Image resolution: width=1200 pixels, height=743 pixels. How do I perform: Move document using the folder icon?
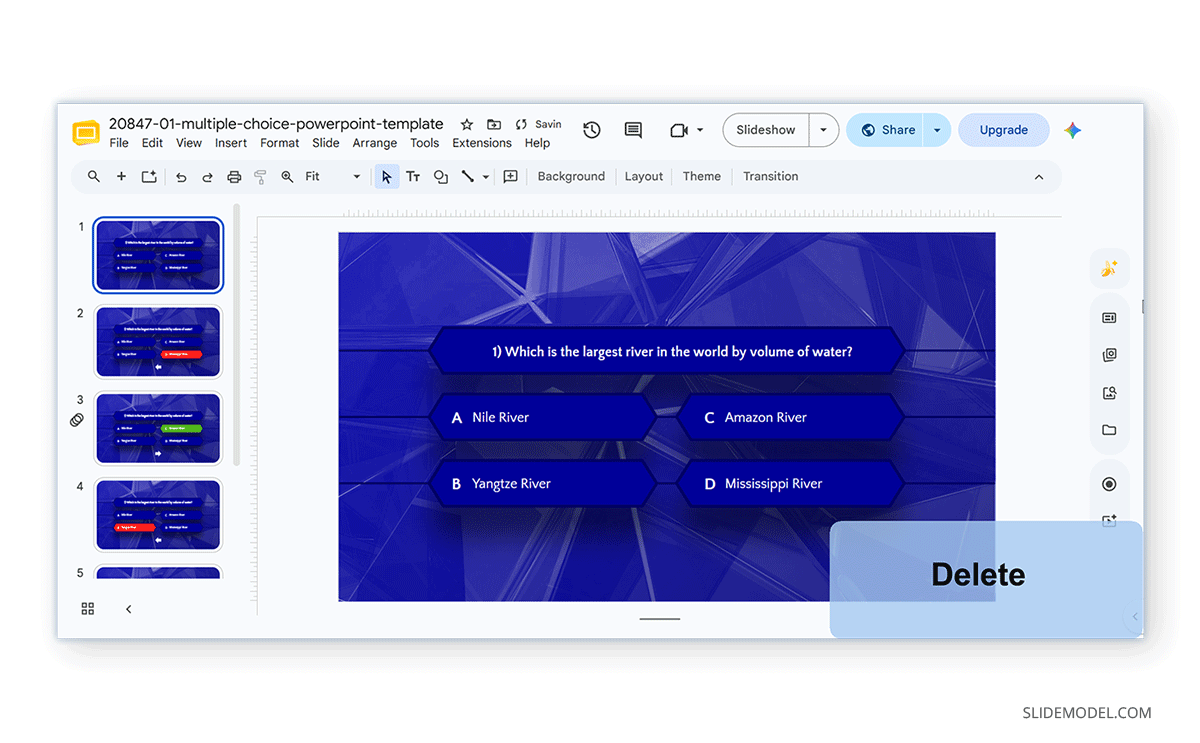coord(494,125)
